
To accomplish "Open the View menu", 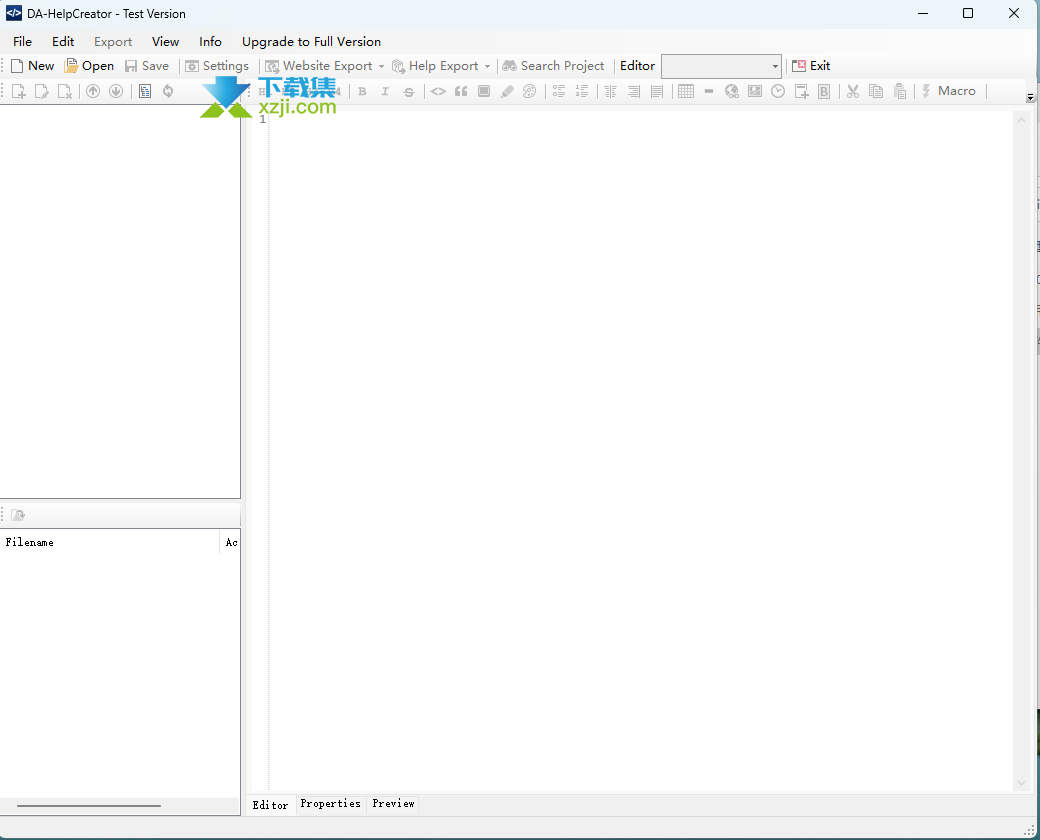I will 165,42.
